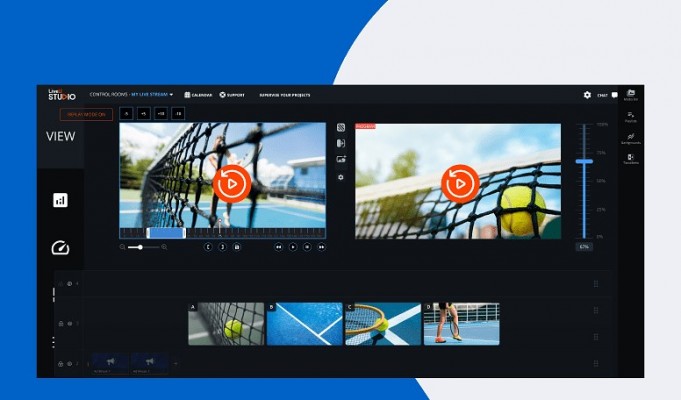
Task: Open the Media list panel icon
Action: [631, 93]
